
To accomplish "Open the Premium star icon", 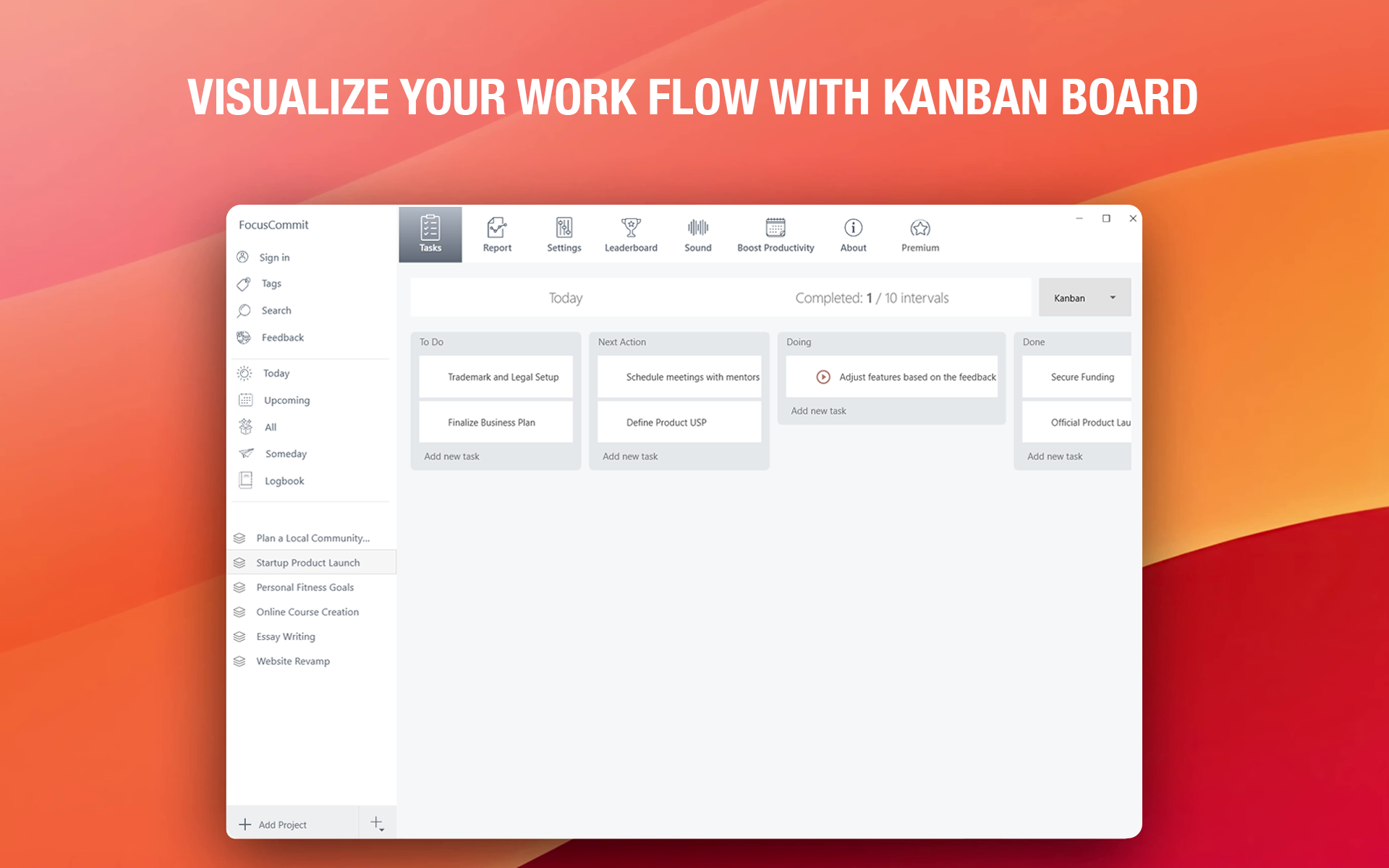I will coord(920,228).
